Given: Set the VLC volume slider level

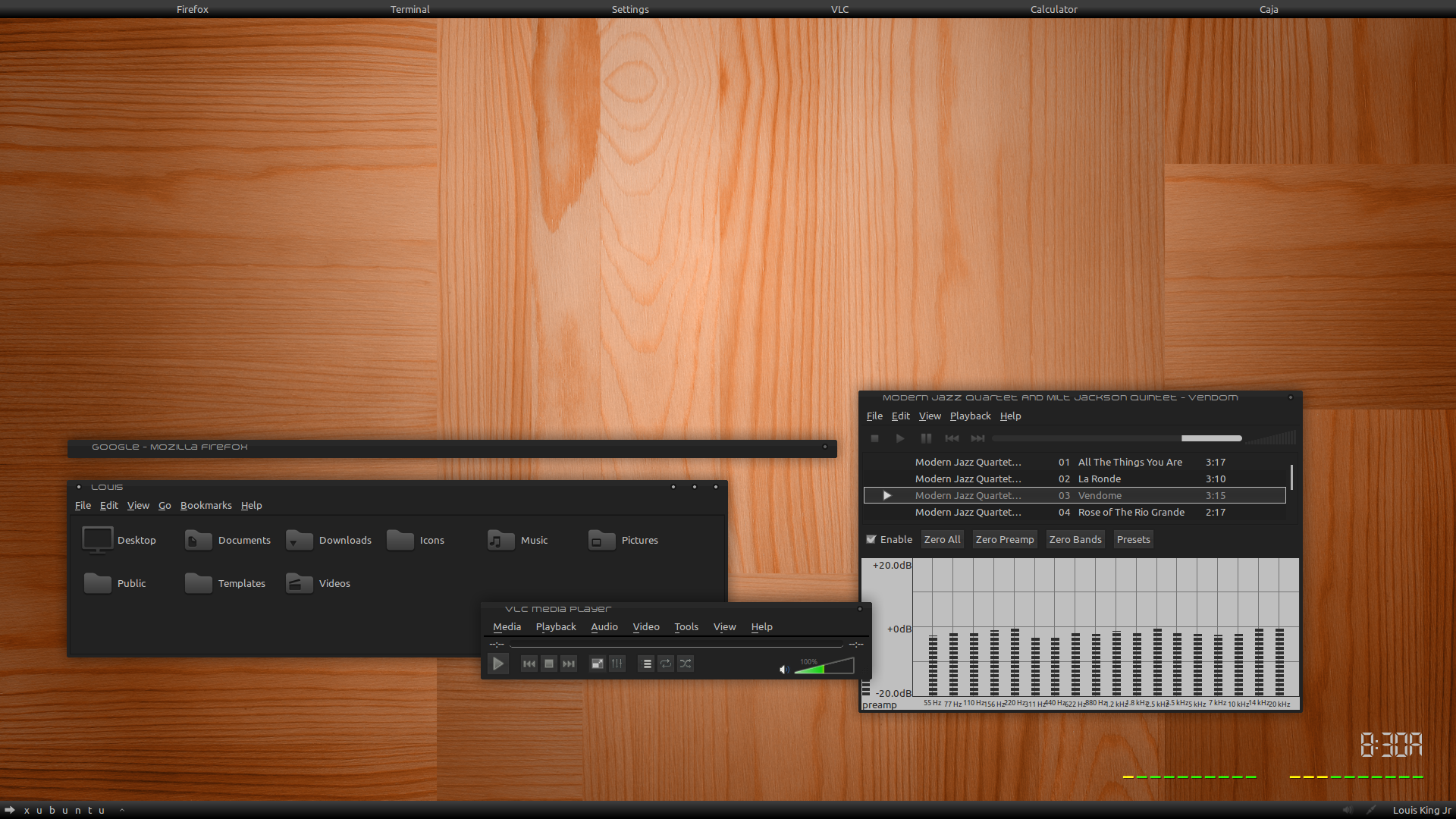Looking at the screenshot, I should pos(824,666).
